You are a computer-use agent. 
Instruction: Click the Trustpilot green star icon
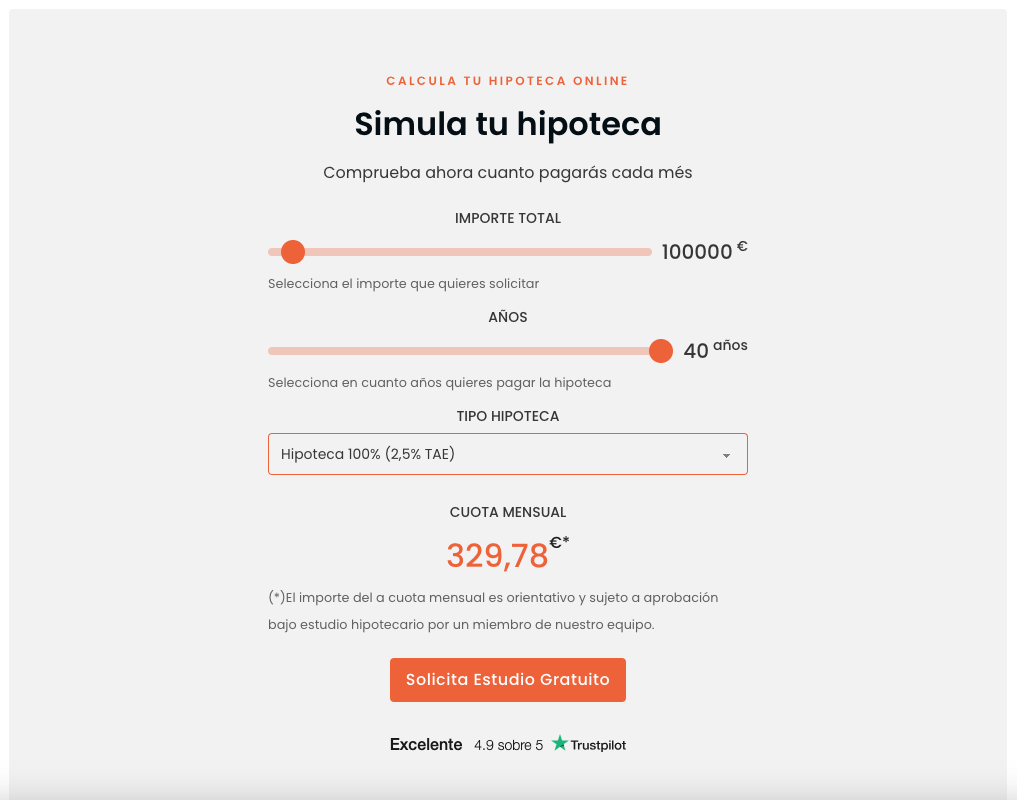(560, 744)
